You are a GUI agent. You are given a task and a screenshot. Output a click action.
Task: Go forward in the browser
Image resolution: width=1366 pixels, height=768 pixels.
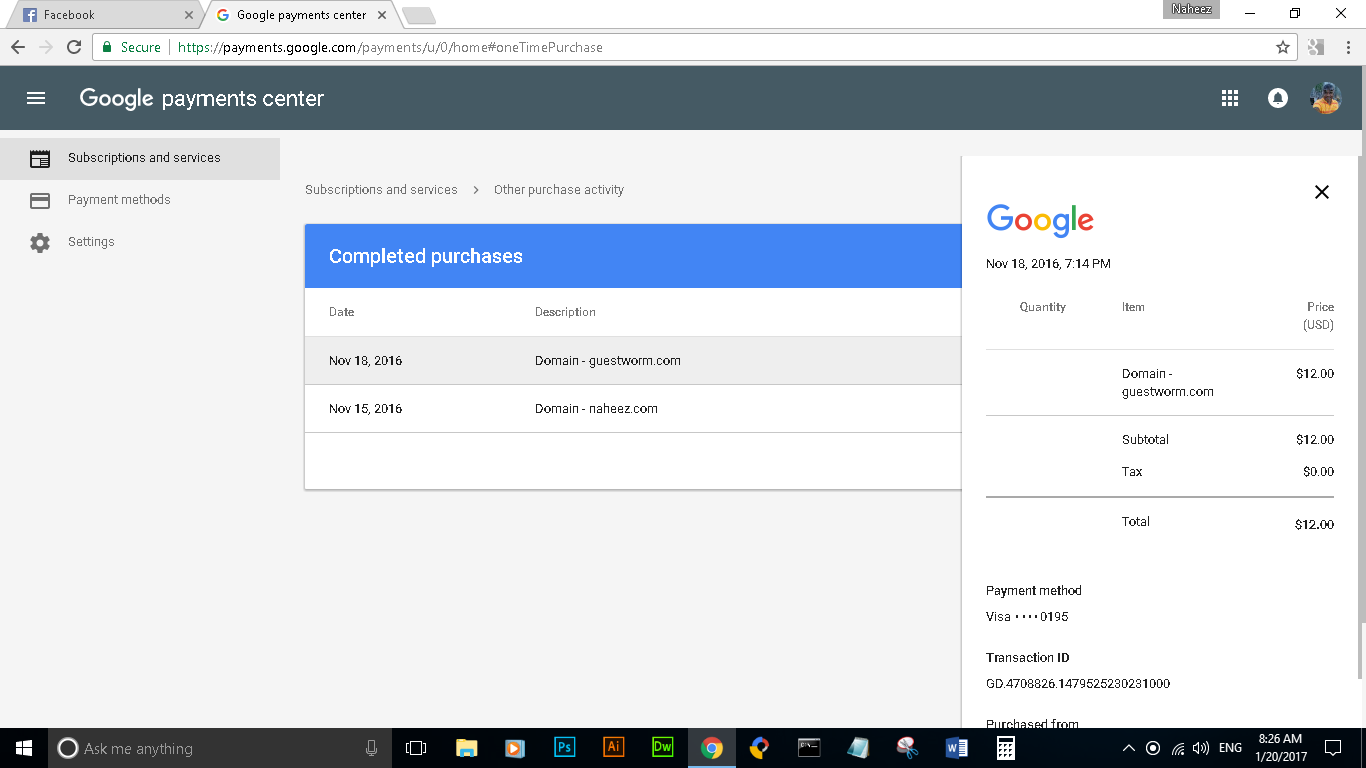click(46, 47)
